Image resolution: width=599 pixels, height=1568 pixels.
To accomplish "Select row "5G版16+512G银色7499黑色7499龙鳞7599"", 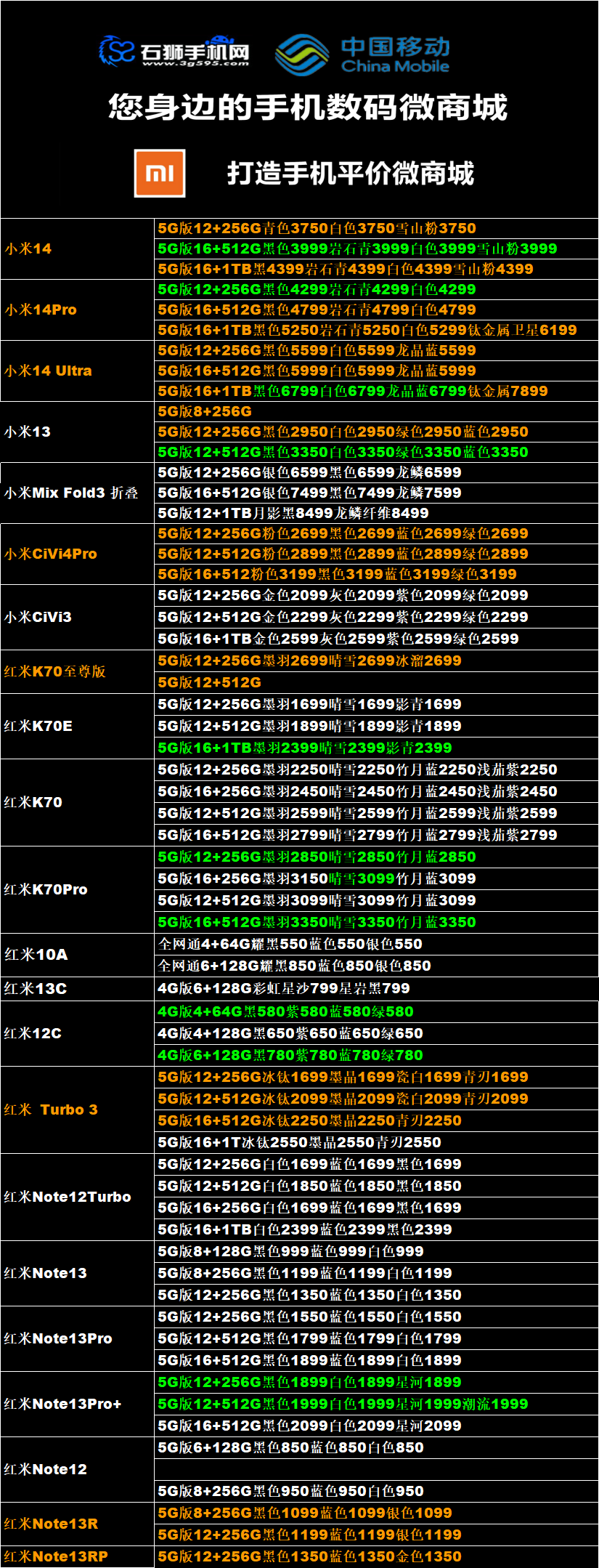I will [x=377, y=493].
